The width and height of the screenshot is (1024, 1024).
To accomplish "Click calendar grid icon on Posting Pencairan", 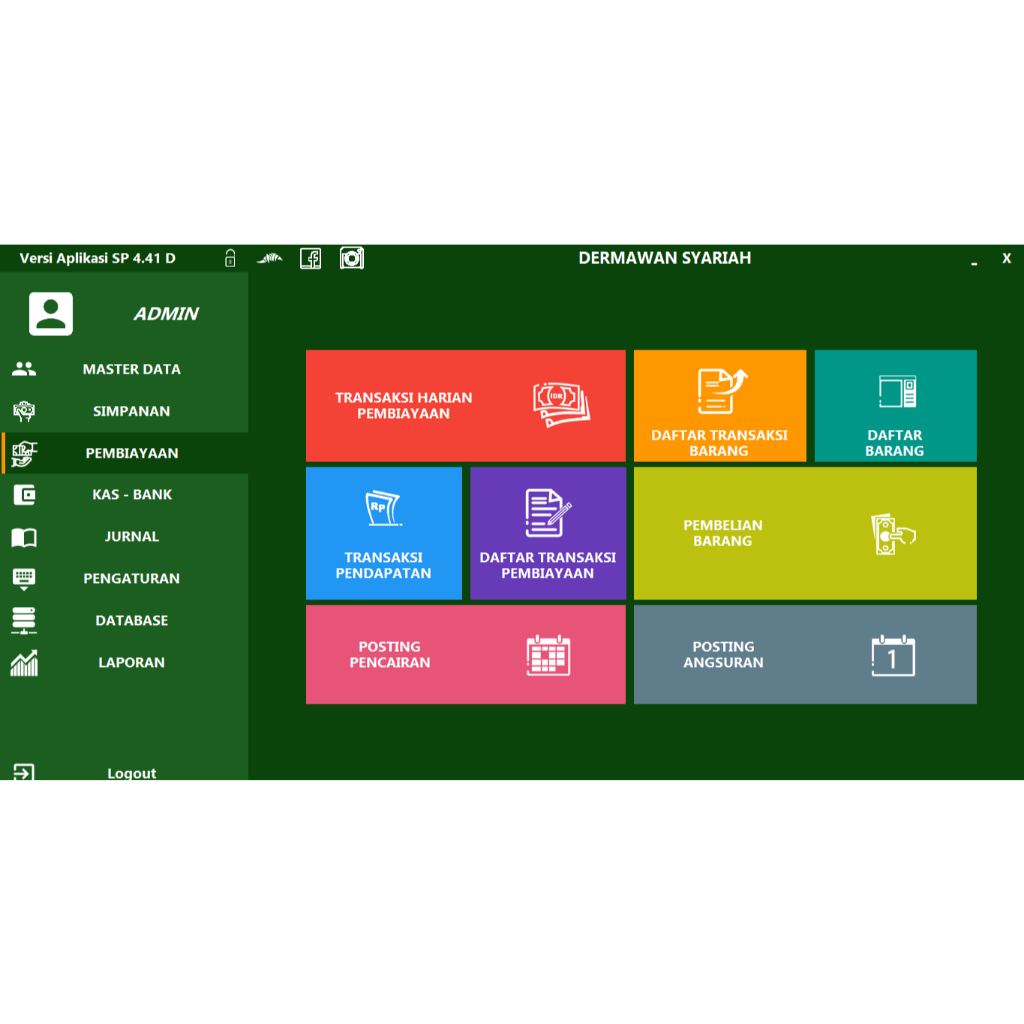I will [x=549, y=655].
